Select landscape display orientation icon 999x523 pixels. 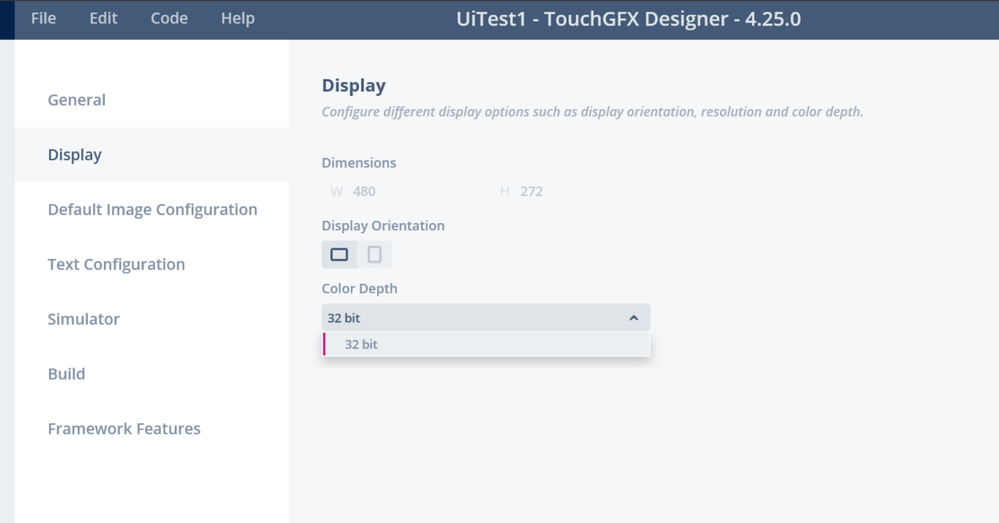coord(339,255)
